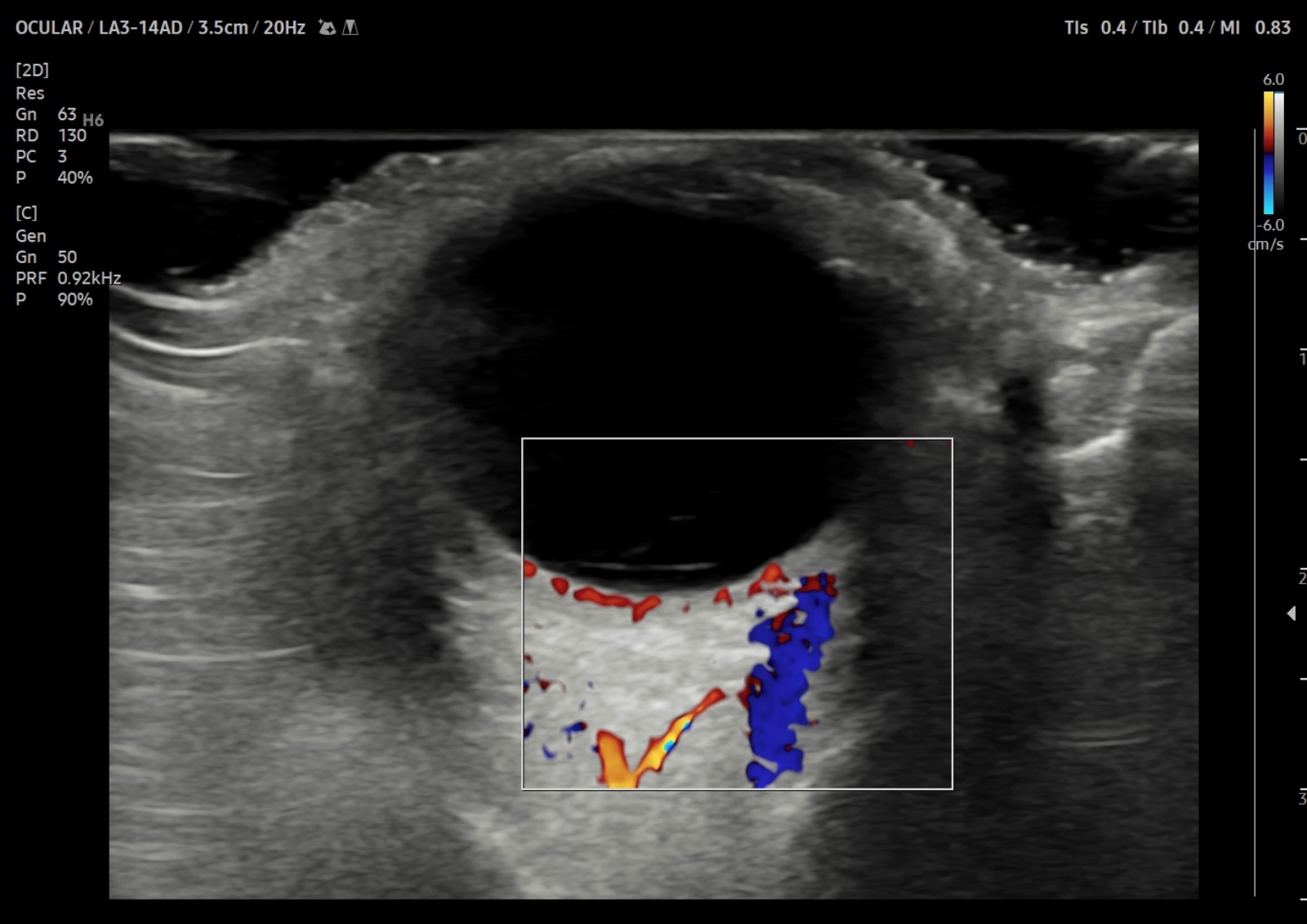
Task: Click the 2D gain value 63
Action: tap(67, 114)
